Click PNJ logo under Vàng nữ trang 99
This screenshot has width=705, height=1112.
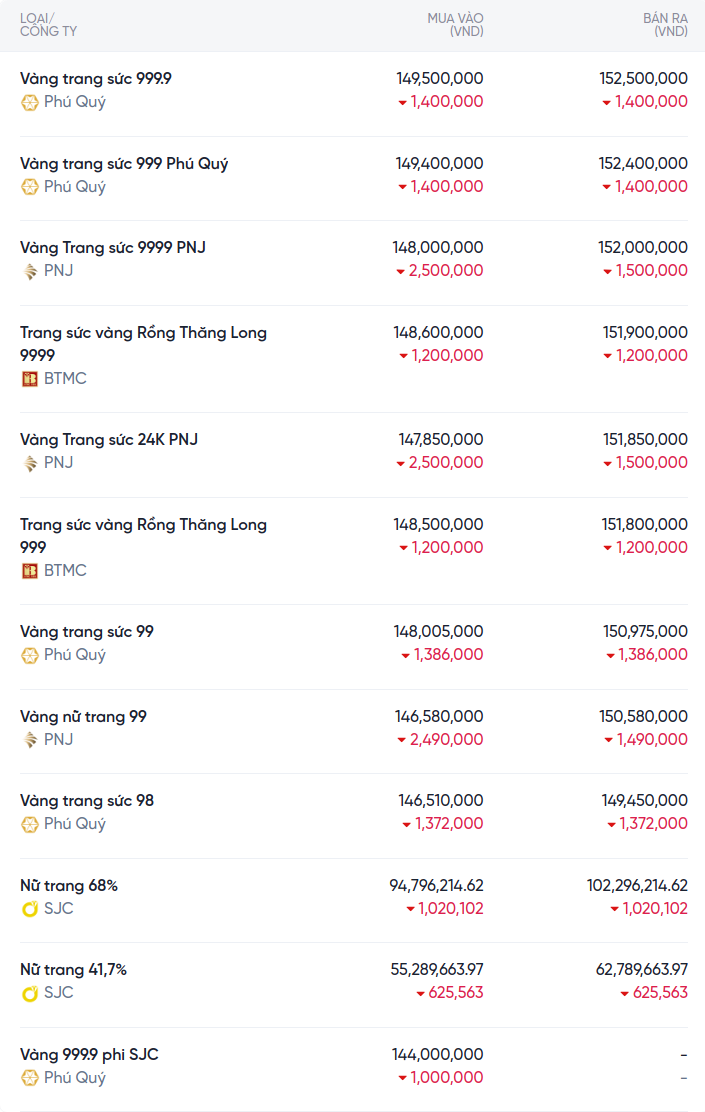[x=30, y=740]
